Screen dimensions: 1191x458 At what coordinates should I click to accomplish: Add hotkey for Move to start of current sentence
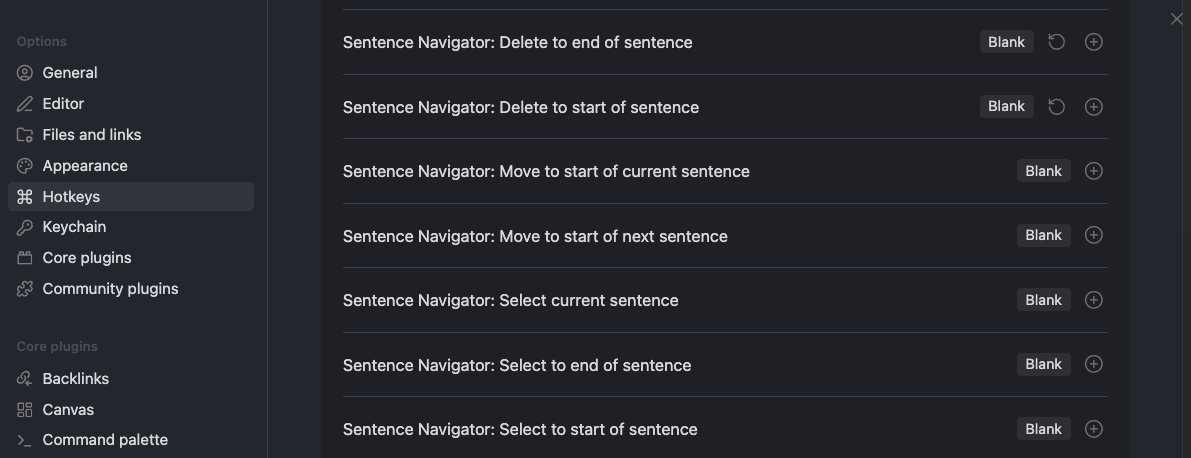point(1094,171)
